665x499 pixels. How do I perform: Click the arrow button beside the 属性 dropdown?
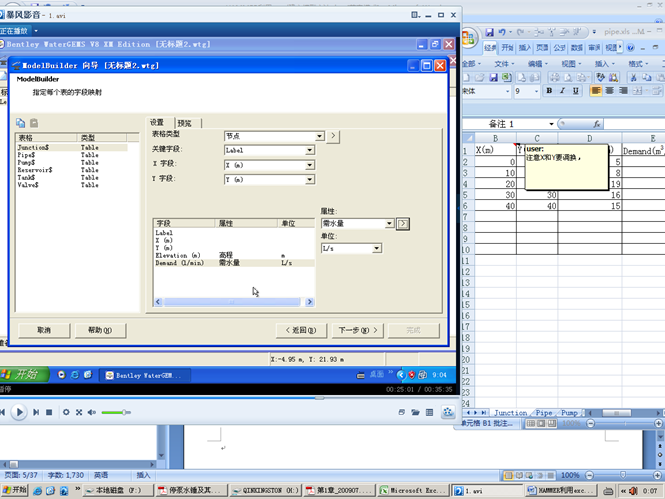coord(403,223)
